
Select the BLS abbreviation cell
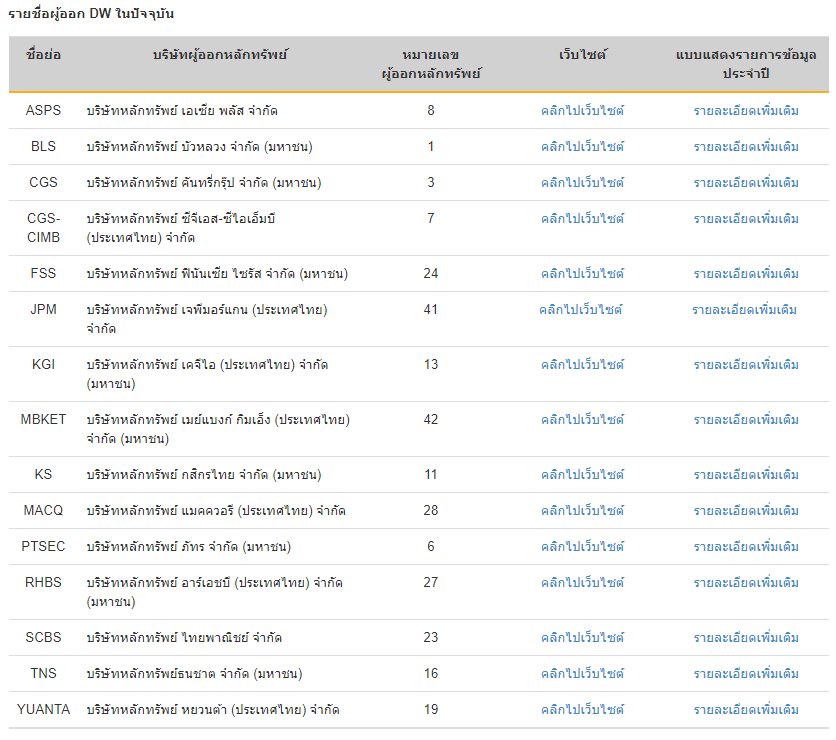[x=43, y=146]
